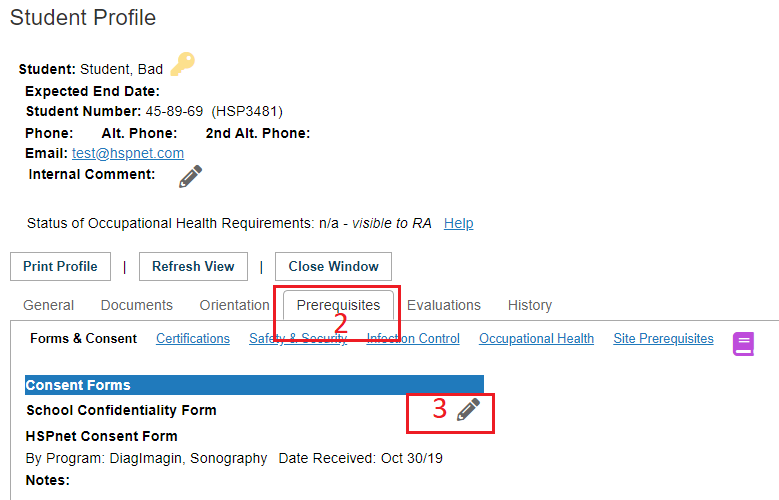
Task: Click the yellow key icon beside student name
Action: tap(182, 64)
